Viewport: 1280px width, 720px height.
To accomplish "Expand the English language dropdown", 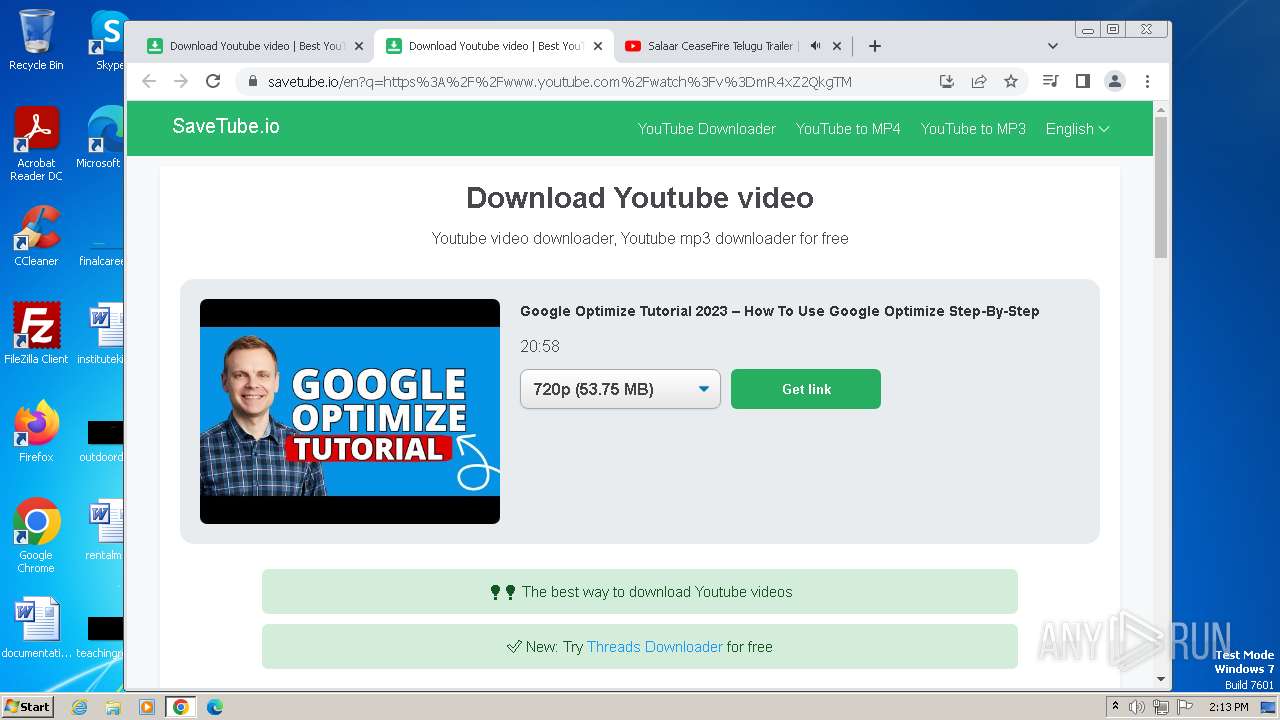I will [x=1077, y=129].
